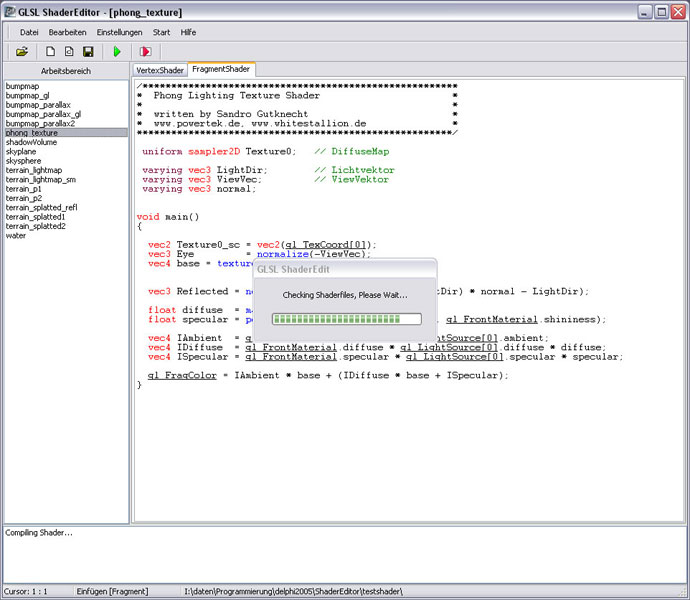Viewport: 690px width, 600px height.
Task: Create a new blank shader file
Action: [x=50, y=51]
